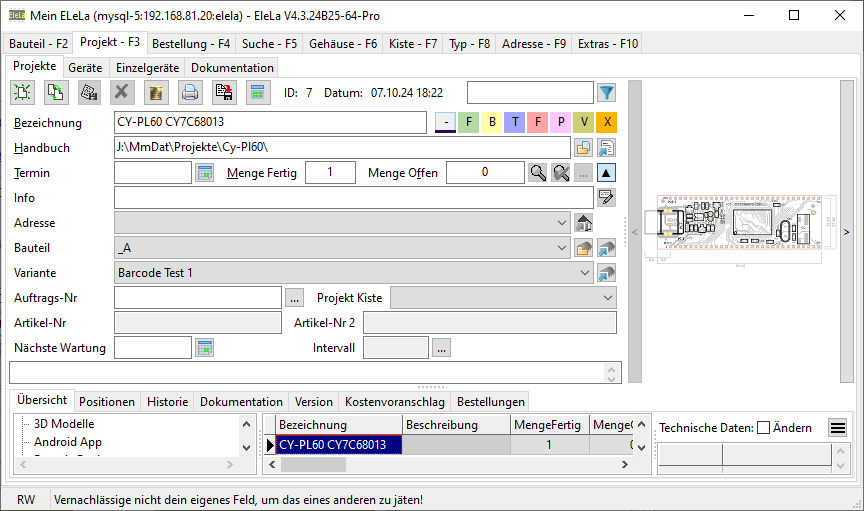This screenshot has width=864, height=511.
Task: Open the Bauteil dropdown list
Action: pyautogui.click(x=561, y=248)
